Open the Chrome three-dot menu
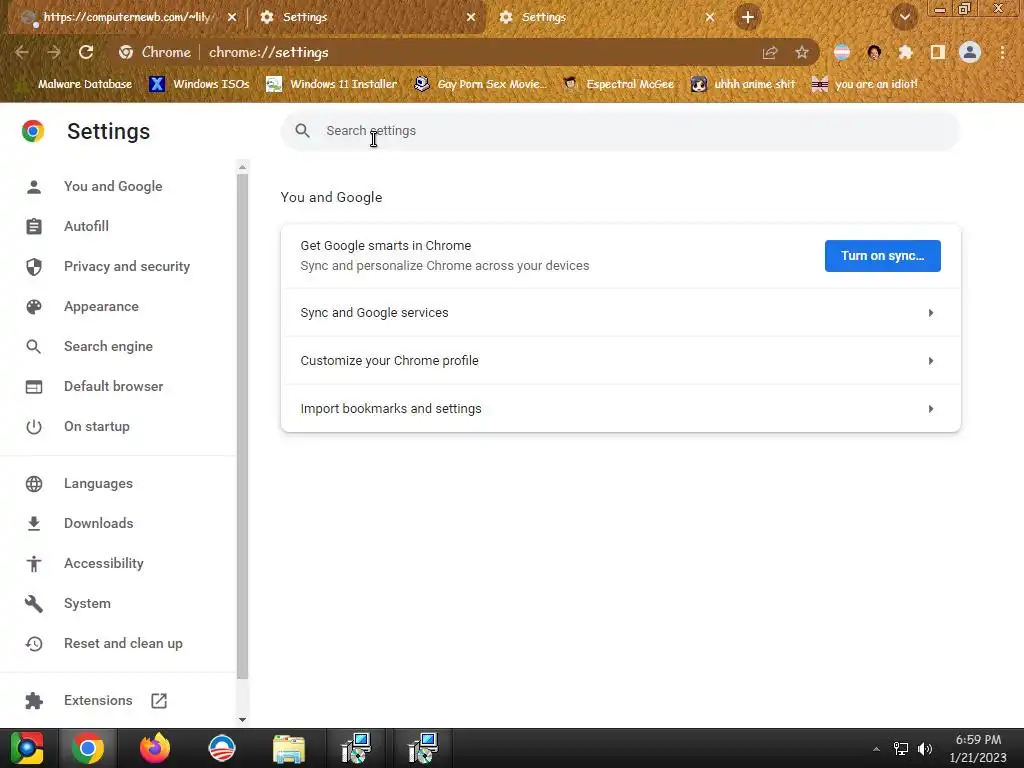This screenshot has height=768, width=1024. click(1002, 52)
